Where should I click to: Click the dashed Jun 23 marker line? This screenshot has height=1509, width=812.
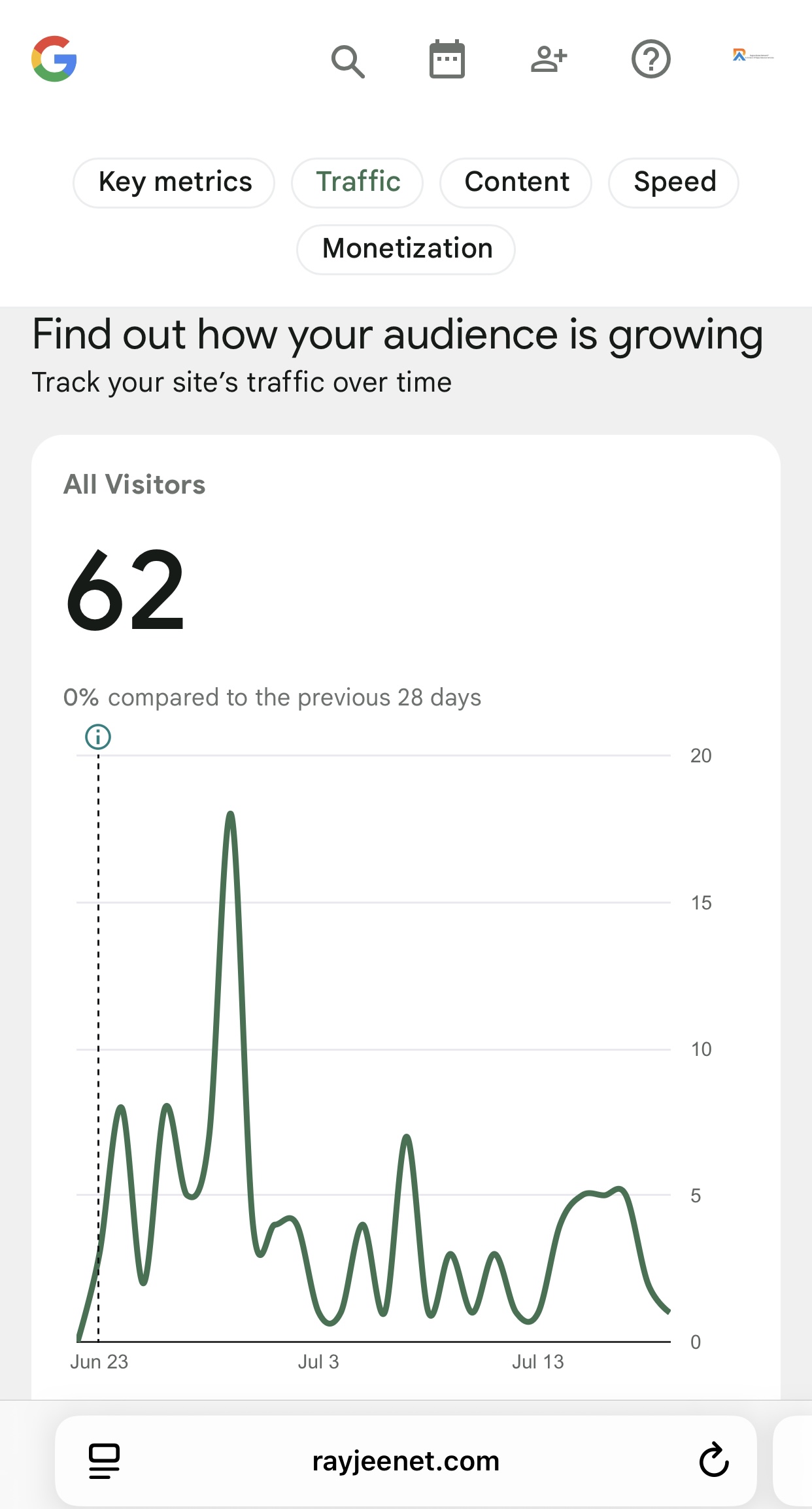[99, 1046]
